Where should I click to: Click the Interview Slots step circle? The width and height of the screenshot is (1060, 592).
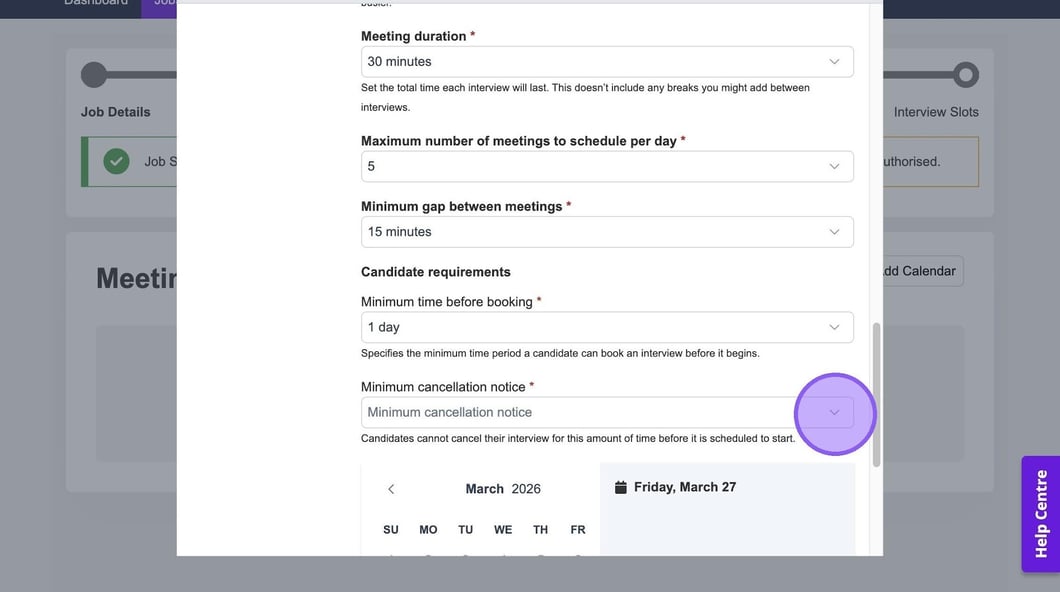[965, 75]
